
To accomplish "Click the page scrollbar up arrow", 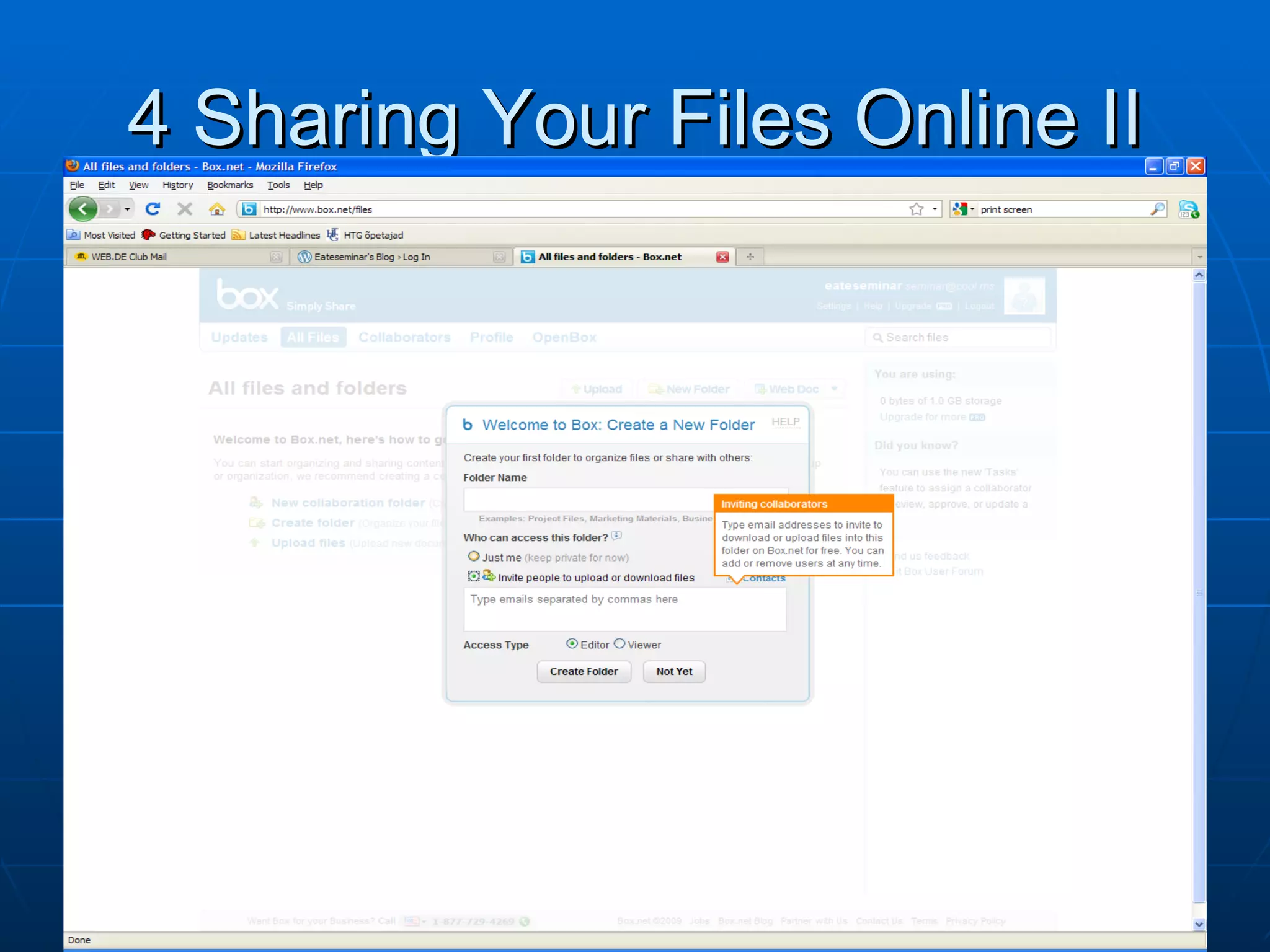I will pyautogui.click(x=1199, y=275).
